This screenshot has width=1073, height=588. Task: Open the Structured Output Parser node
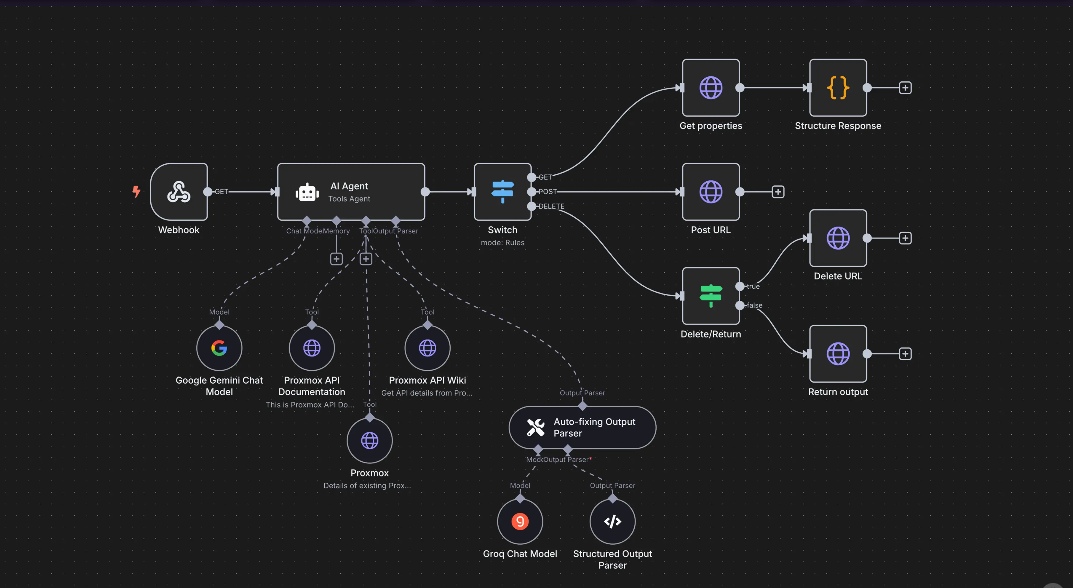612,521
